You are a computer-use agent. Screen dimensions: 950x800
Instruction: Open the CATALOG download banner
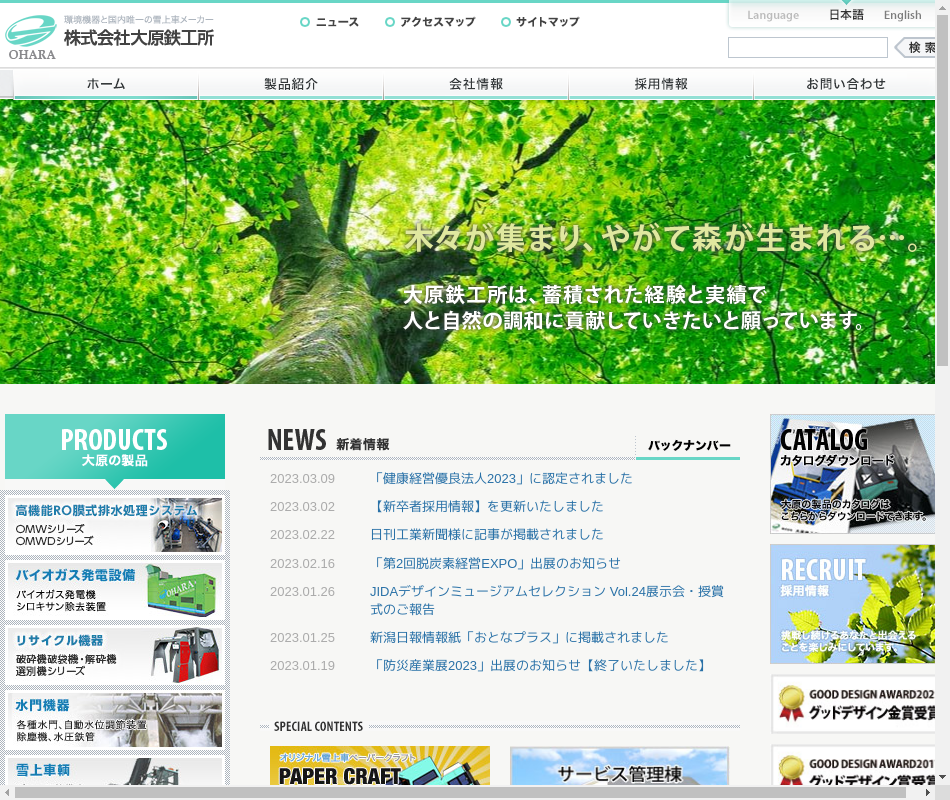852,474
